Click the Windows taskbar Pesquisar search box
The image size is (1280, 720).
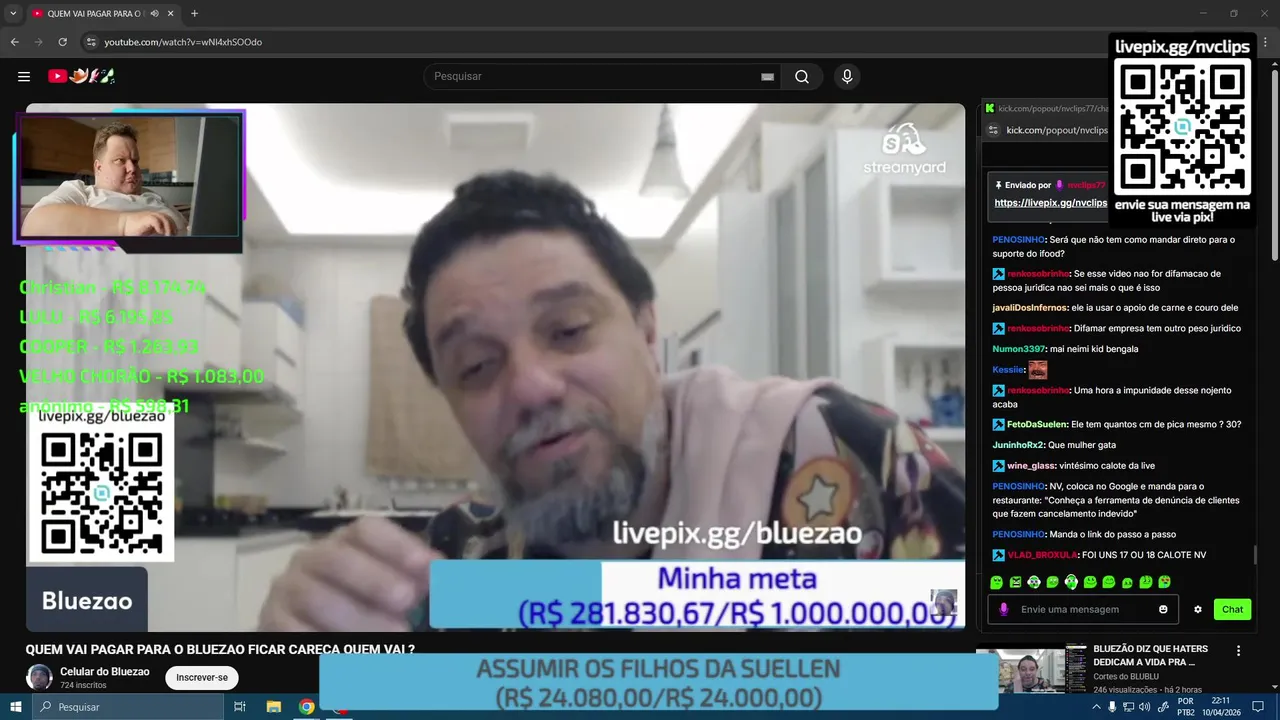click(128, 707)
